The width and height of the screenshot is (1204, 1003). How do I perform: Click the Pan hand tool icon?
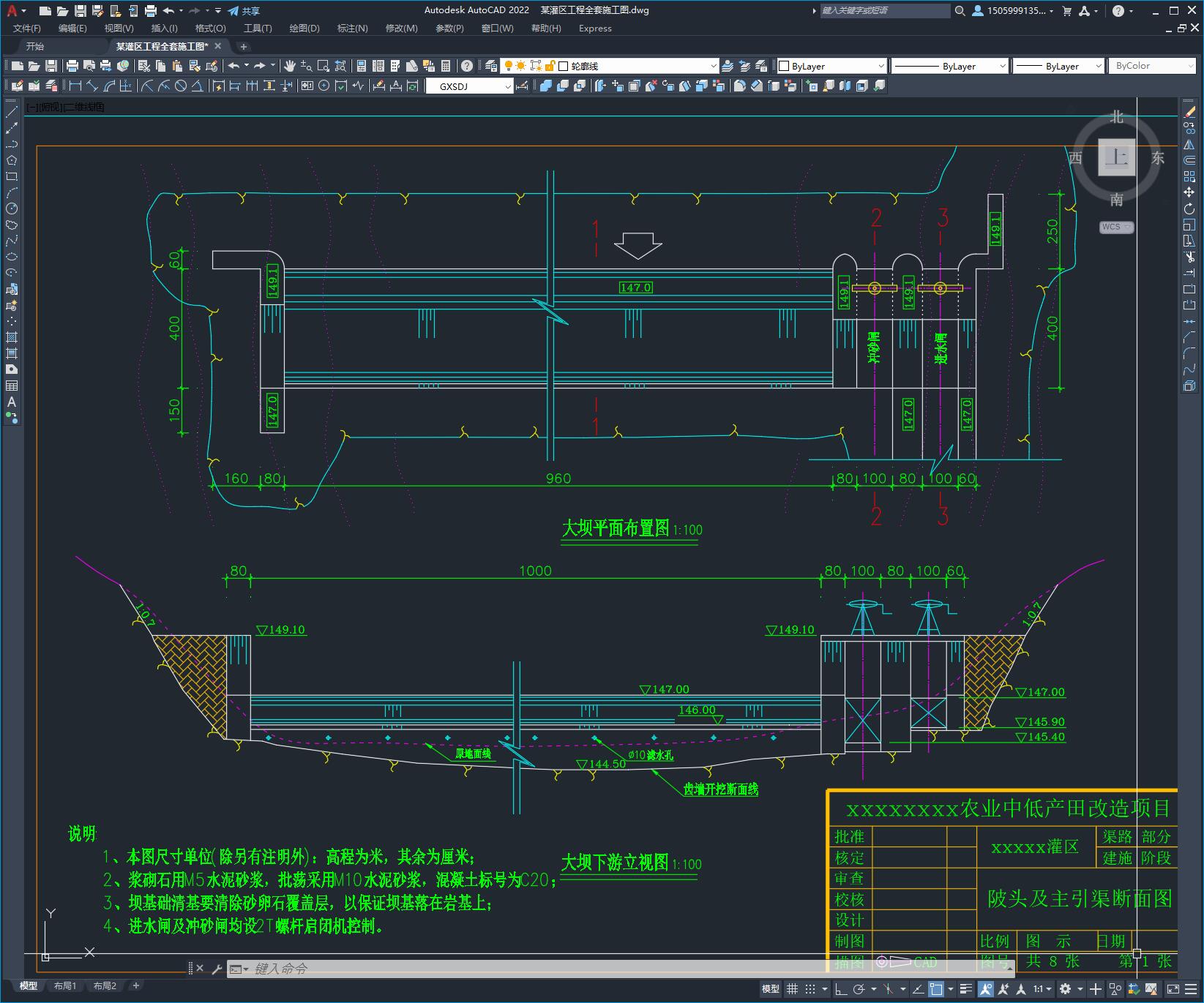pos(290,66)
